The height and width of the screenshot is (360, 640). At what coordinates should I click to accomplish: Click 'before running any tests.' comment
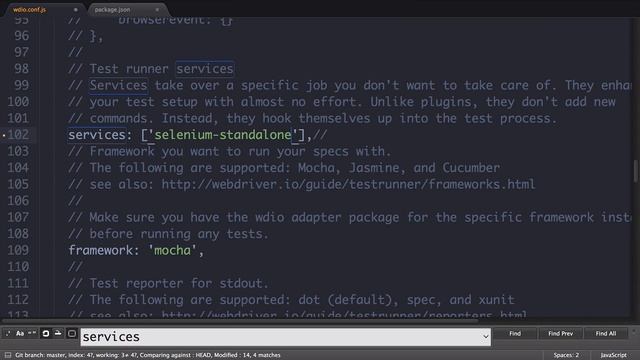pos(179,234)
